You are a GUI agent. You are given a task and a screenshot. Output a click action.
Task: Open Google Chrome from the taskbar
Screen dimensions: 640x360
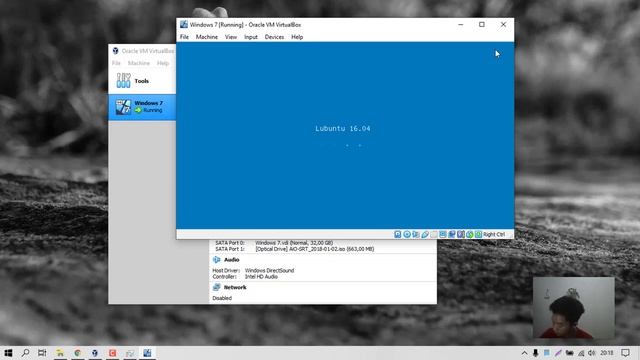coord(78,353)
